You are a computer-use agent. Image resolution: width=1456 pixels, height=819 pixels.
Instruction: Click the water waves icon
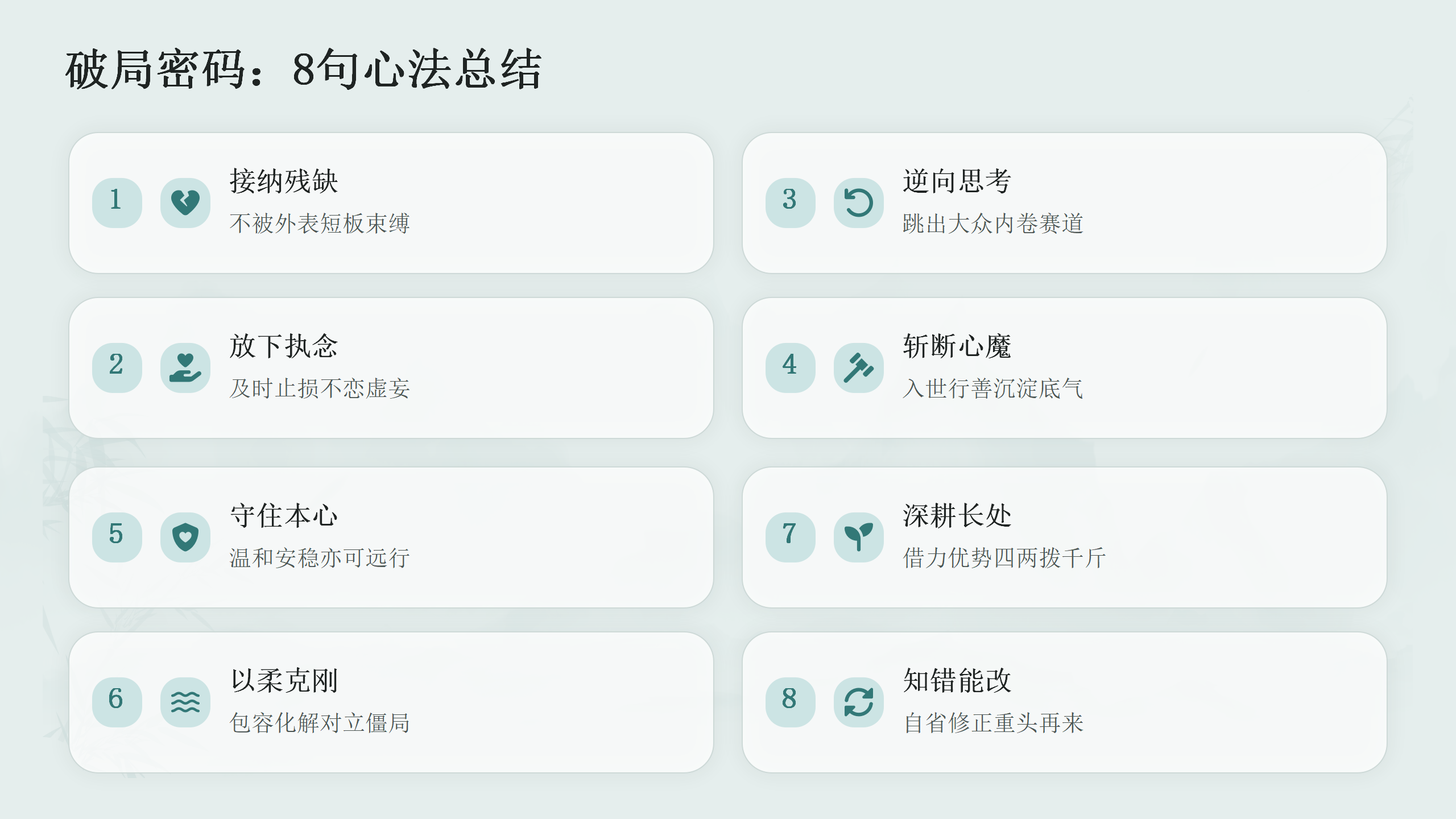(x=185, y=702)
